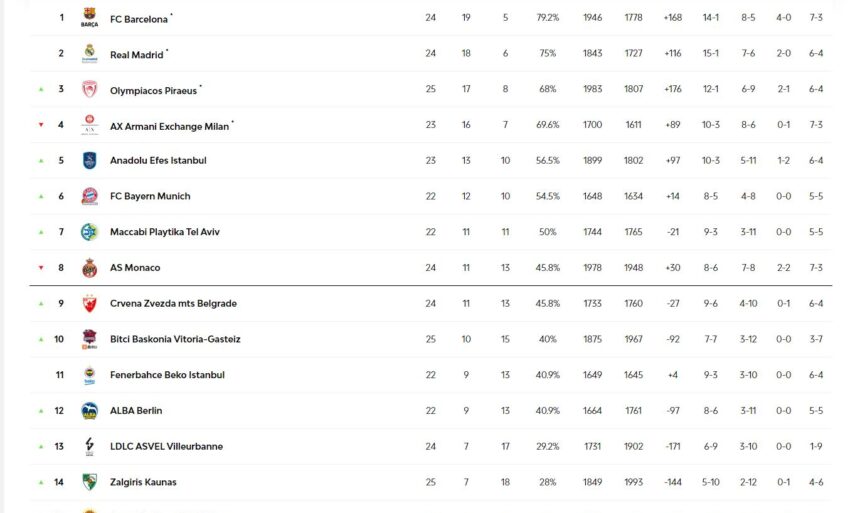
Task: Click the red down arrow beside AS Monaco
Action: coord(41,268)
